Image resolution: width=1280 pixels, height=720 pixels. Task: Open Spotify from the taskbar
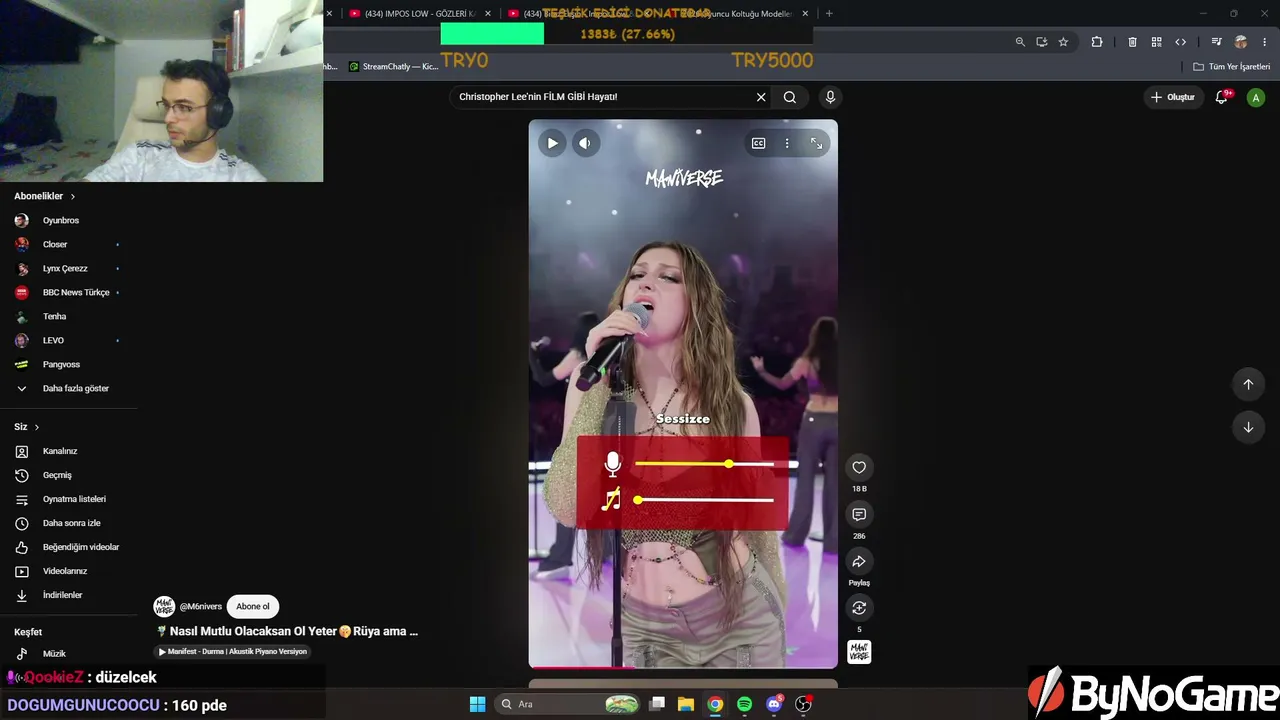(744, 704)
